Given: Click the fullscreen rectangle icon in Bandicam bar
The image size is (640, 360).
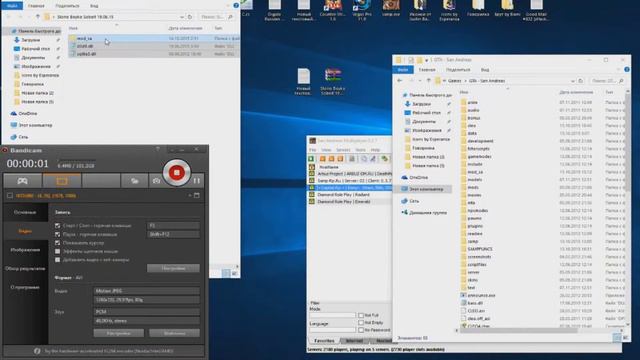Looking at the screenshot, I should pos(197,196).
